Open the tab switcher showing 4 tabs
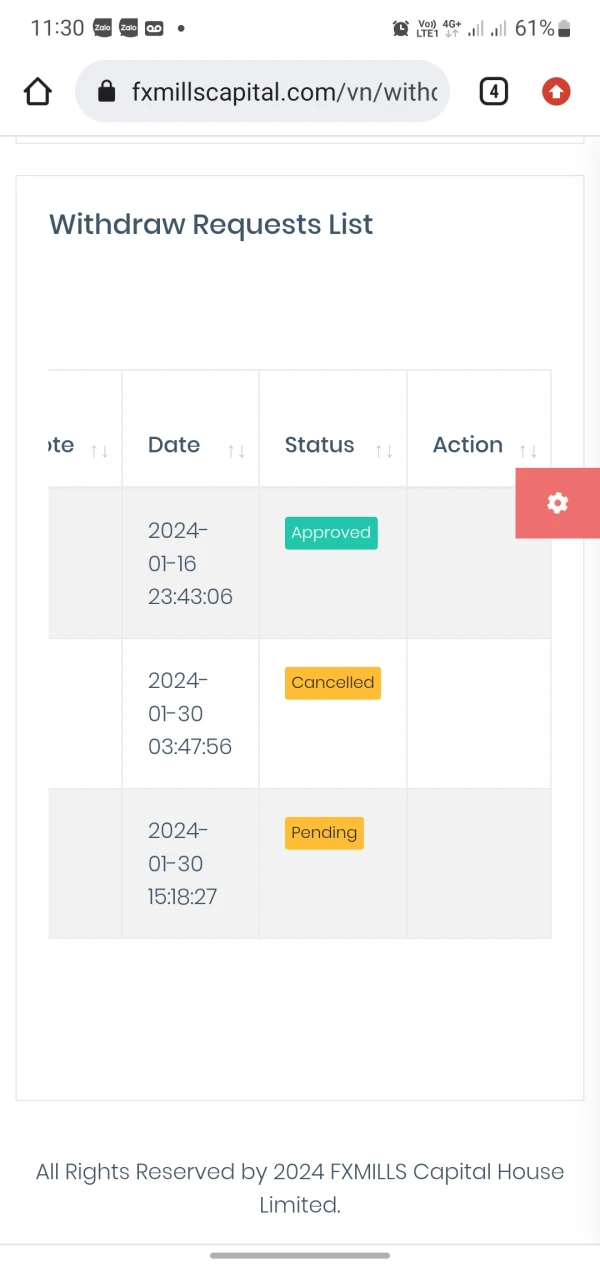600x1267 pixels. [493, 92]
